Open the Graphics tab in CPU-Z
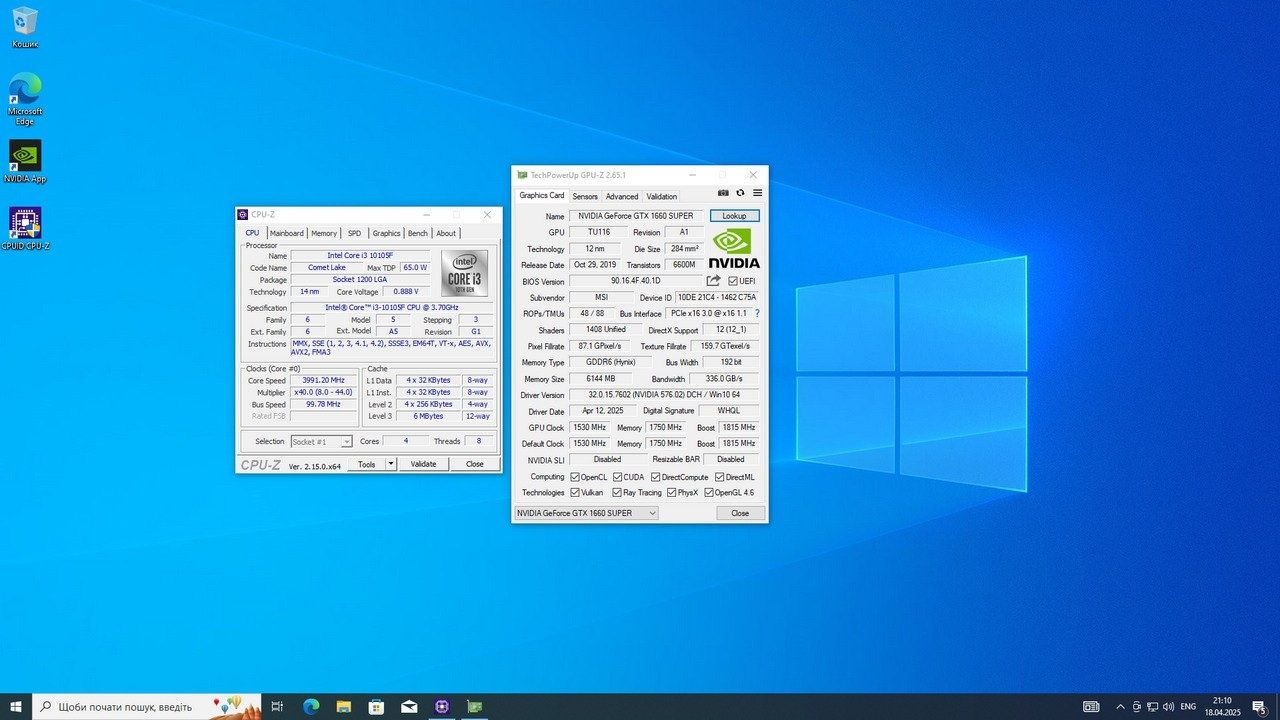This screenshot has width=1280, height=720. [x=386, y=233]
